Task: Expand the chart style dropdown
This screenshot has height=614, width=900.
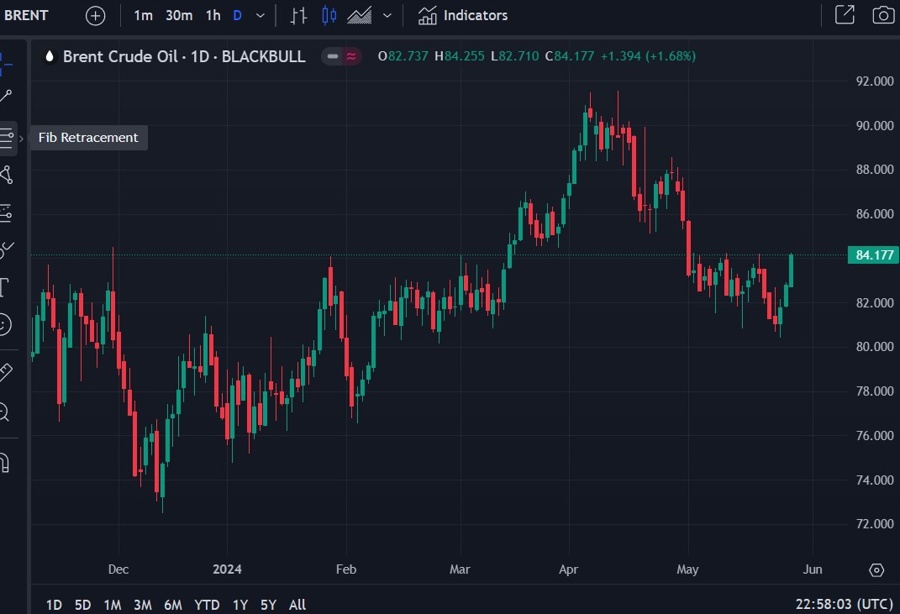Action: click(x=387, y=15)
